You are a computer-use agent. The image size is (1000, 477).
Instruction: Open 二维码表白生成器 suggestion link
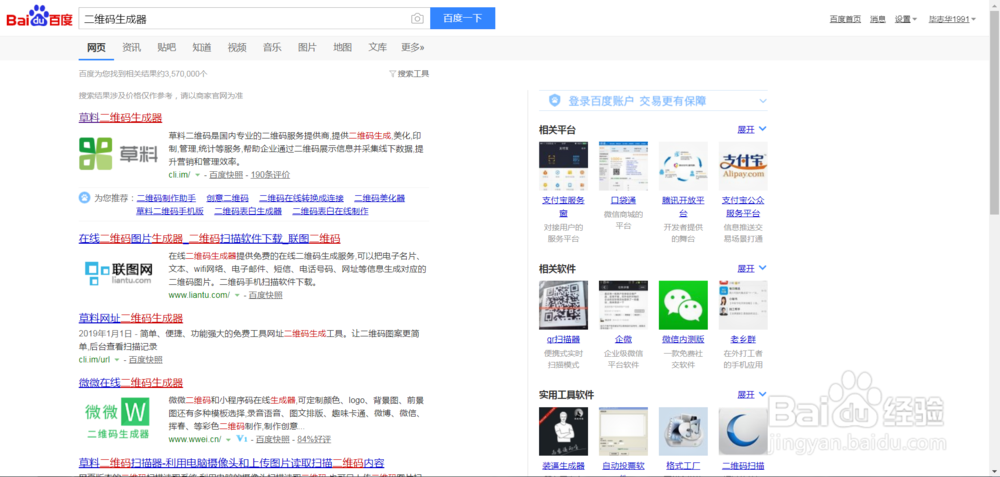[248, 211]
